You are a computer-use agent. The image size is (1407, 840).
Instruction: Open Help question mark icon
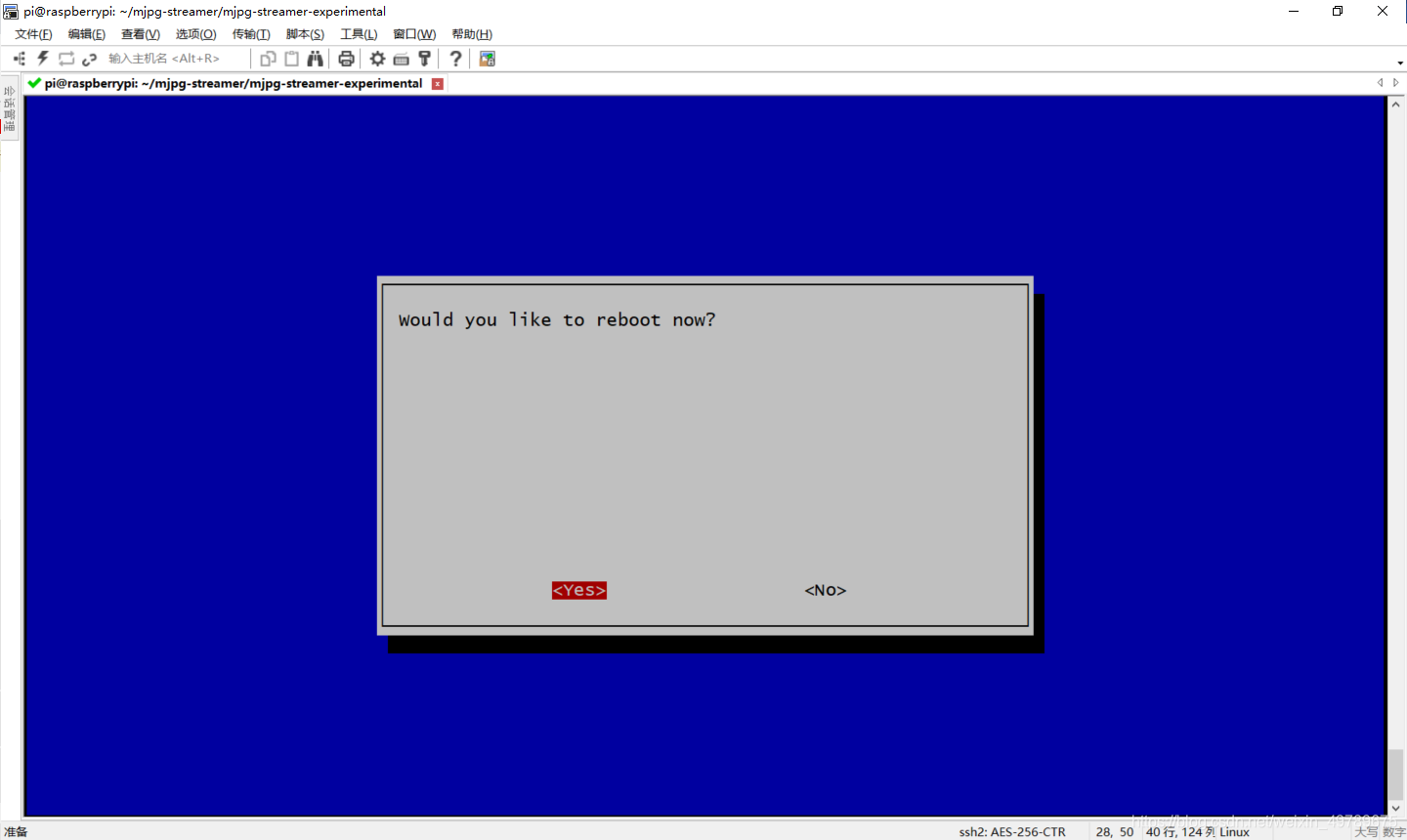455,59
